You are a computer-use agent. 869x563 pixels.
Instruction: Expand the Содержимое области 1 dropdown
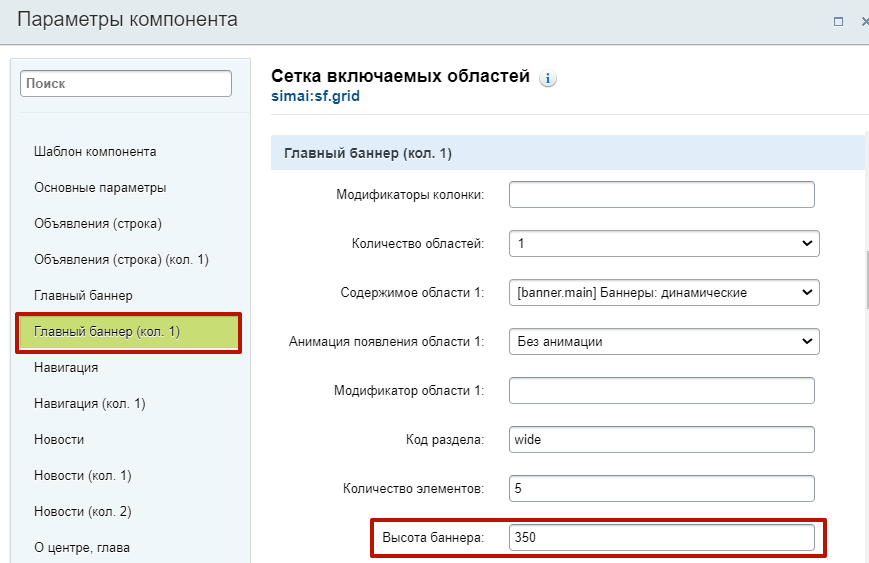coord(664,292)
